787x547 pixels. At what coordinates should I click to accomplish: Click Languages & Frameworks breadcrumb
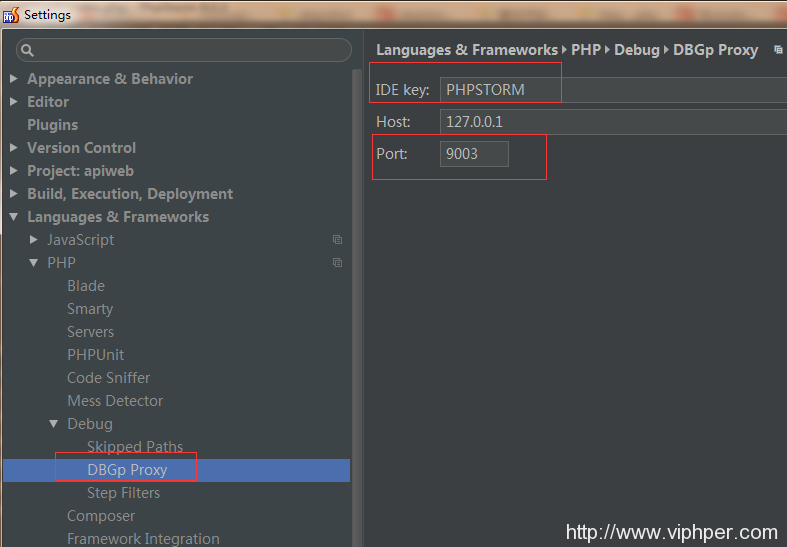(467, 50)
